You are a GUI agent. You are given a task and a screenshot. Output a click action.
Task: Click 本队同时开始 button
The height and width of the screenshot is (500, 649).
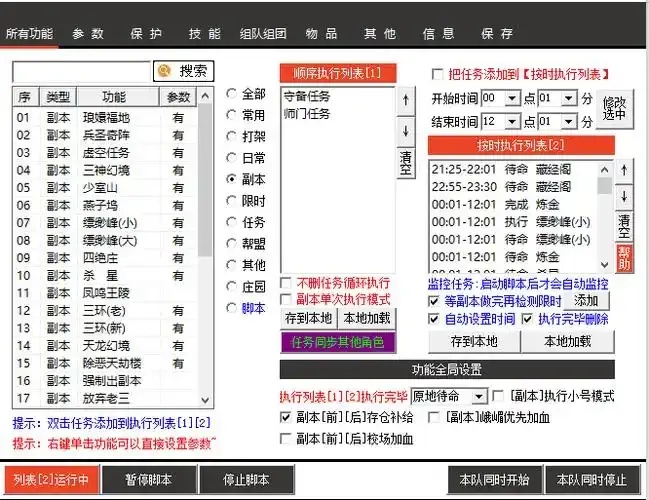tap(495, 480)
